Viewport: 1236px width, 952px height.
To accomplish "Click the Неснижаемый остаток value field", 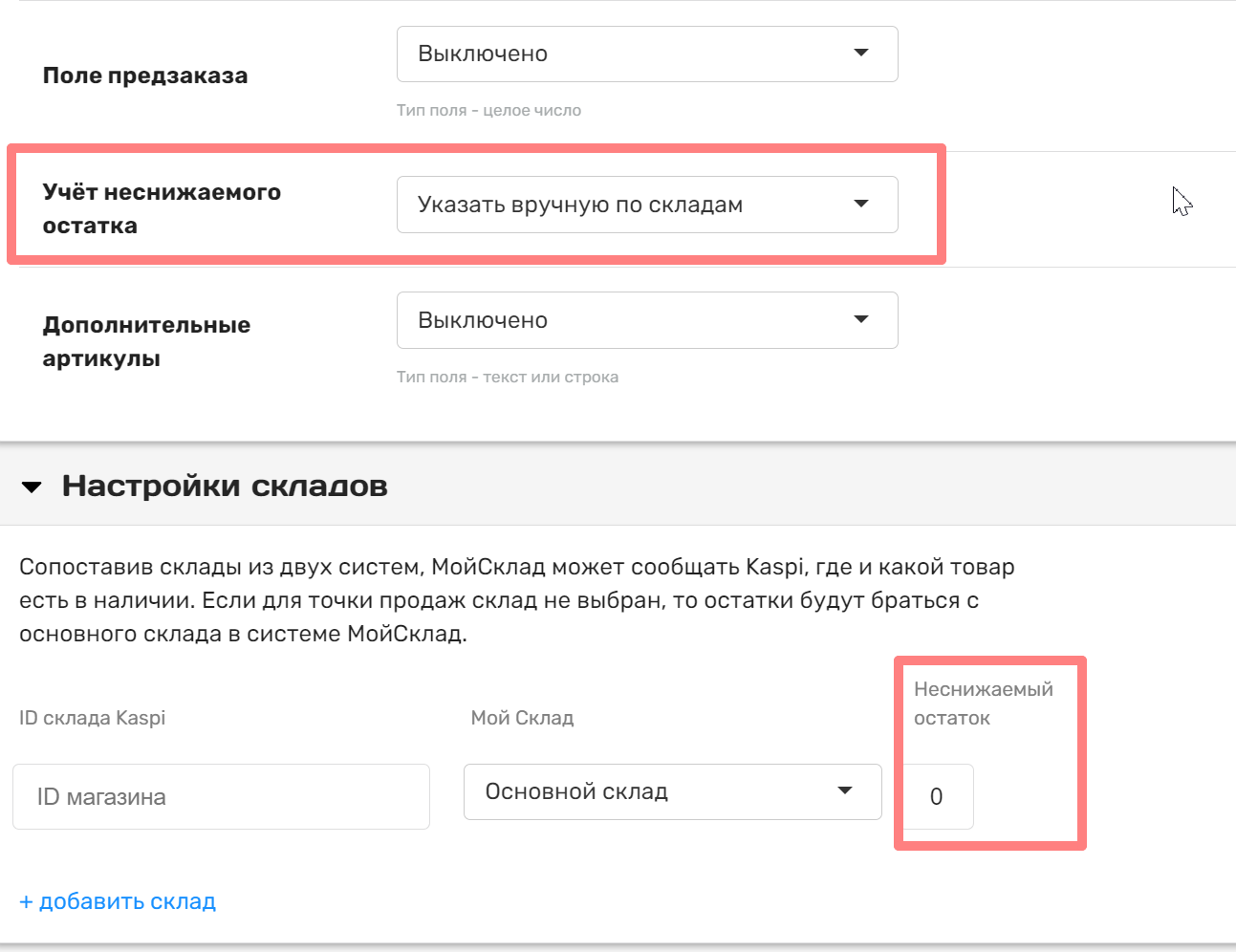I will coord(937,796).
